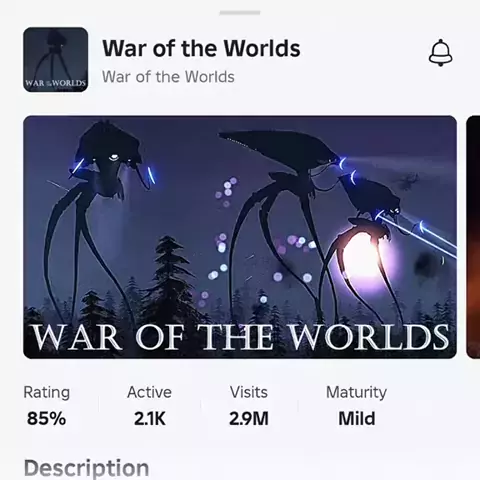Select the 85% rating value
This screenshot has height=480, width=480.
tap(46, 419)
